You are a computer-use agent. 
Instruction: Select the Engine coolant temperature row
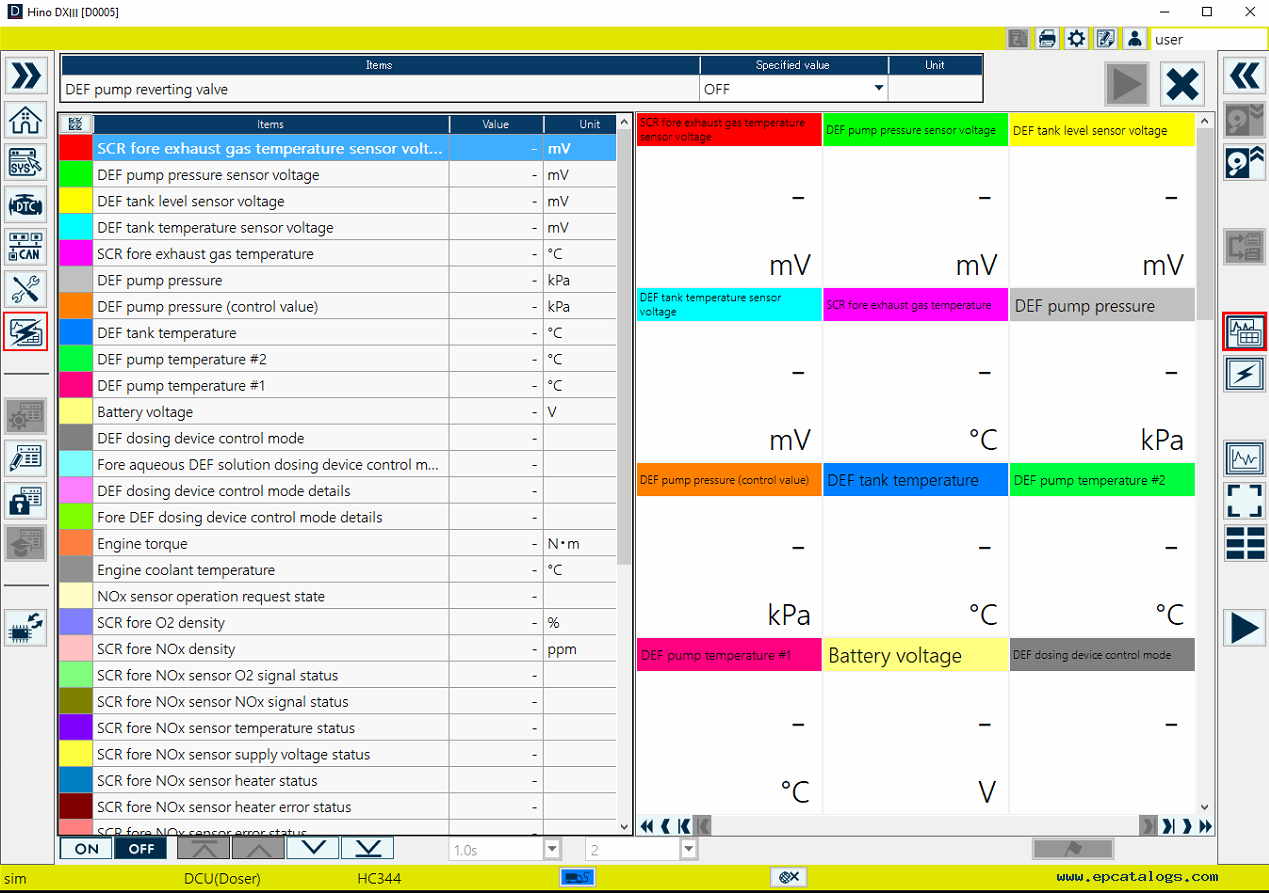coord(270,570)
